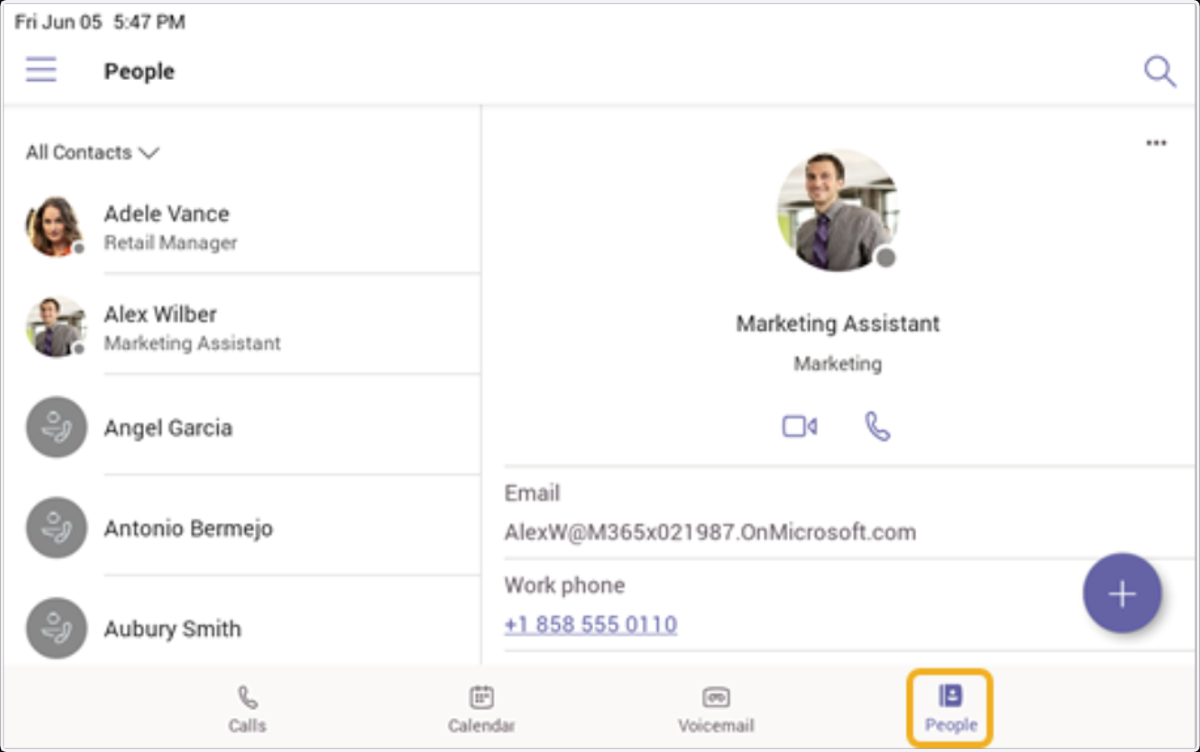Start a video call with Alex Wilber
1200x752 pixels.
click(799, 427)
